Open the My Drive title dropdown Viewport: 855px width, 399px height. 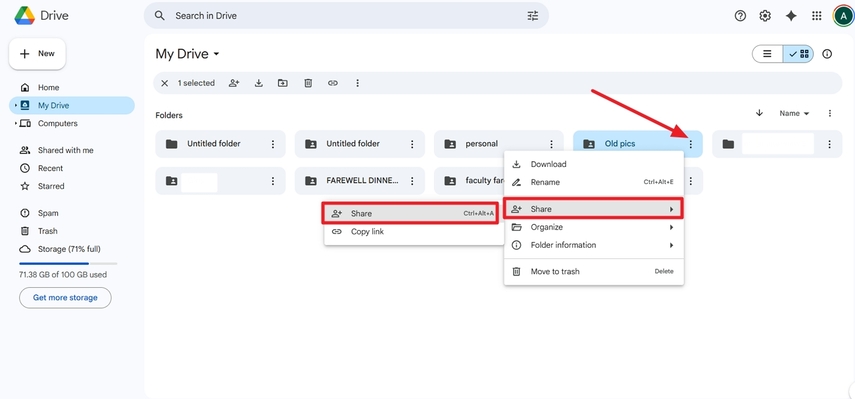pyautogui.click(x=188, y=54)
